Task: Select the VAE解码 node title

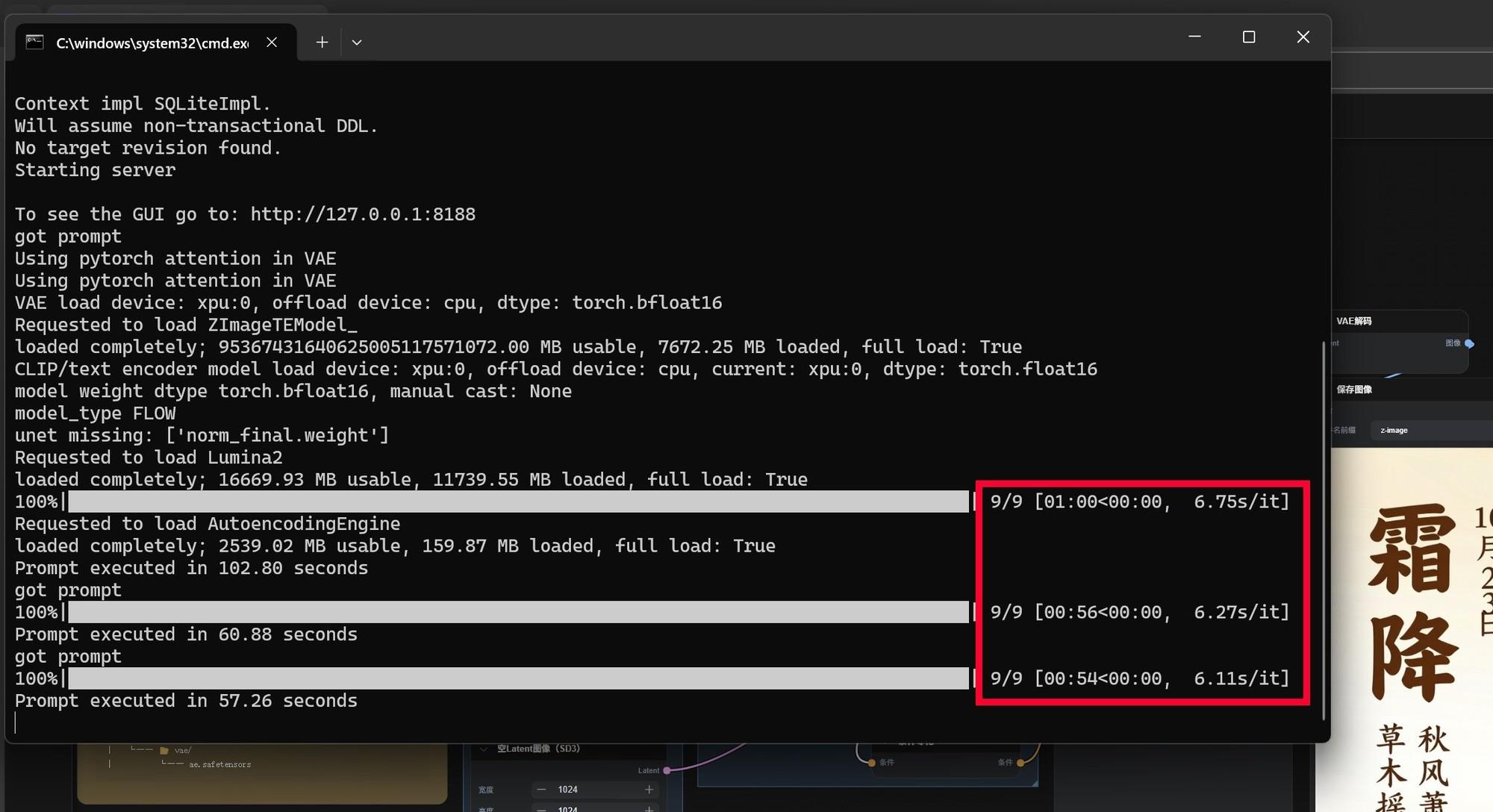Action: 1353,321
